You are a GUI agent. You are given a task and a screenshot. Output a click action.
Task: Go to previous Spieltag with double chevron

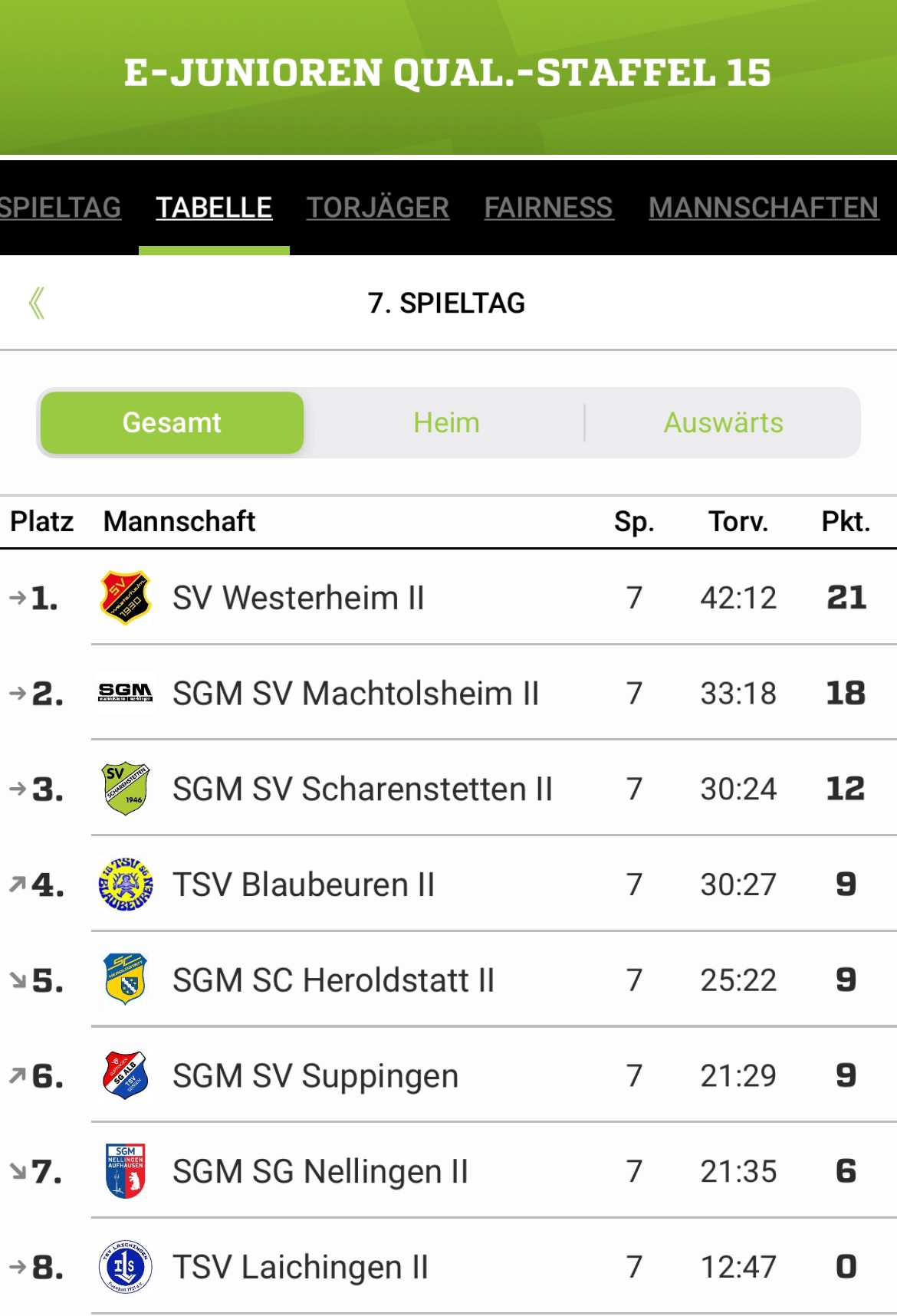36,303
